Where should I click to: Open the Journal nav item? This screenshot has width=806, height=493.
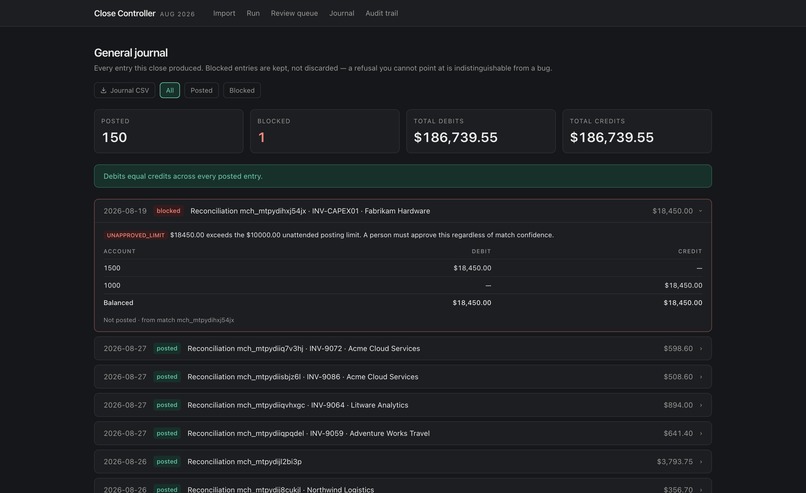pyautogui.click(x=341, y=13)
